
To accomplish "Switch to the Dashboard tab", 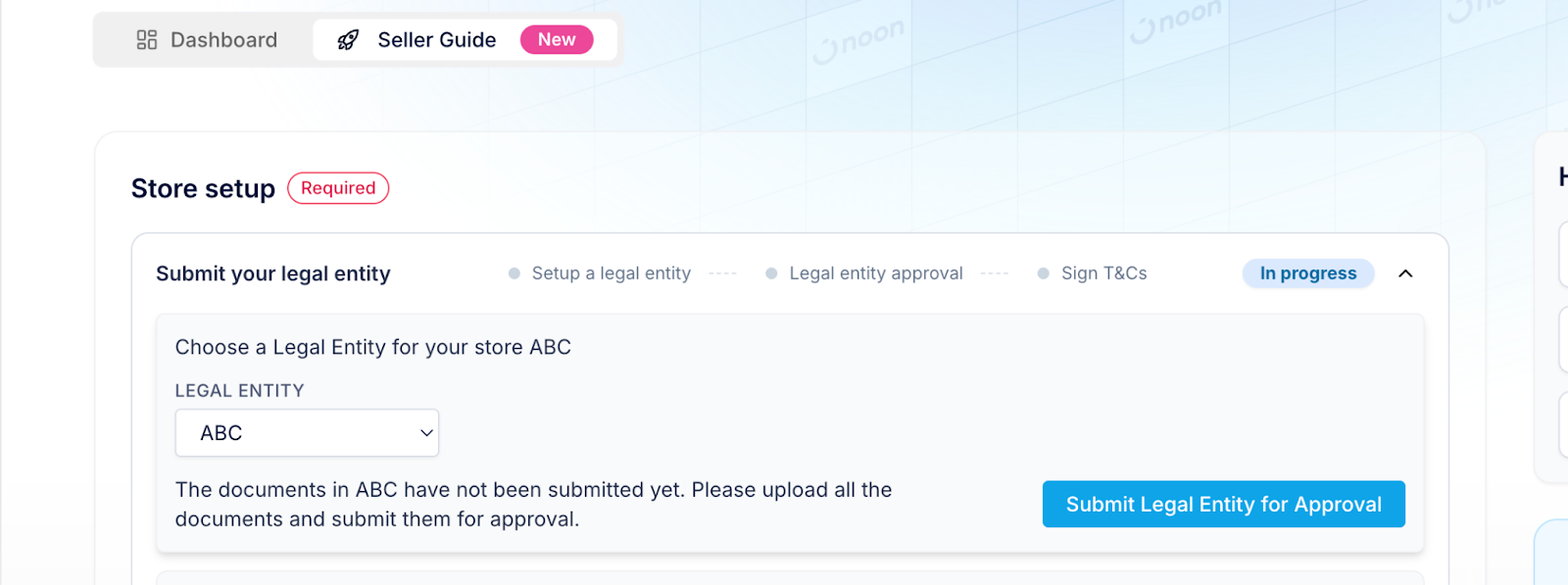I will [x=223, y=40].
